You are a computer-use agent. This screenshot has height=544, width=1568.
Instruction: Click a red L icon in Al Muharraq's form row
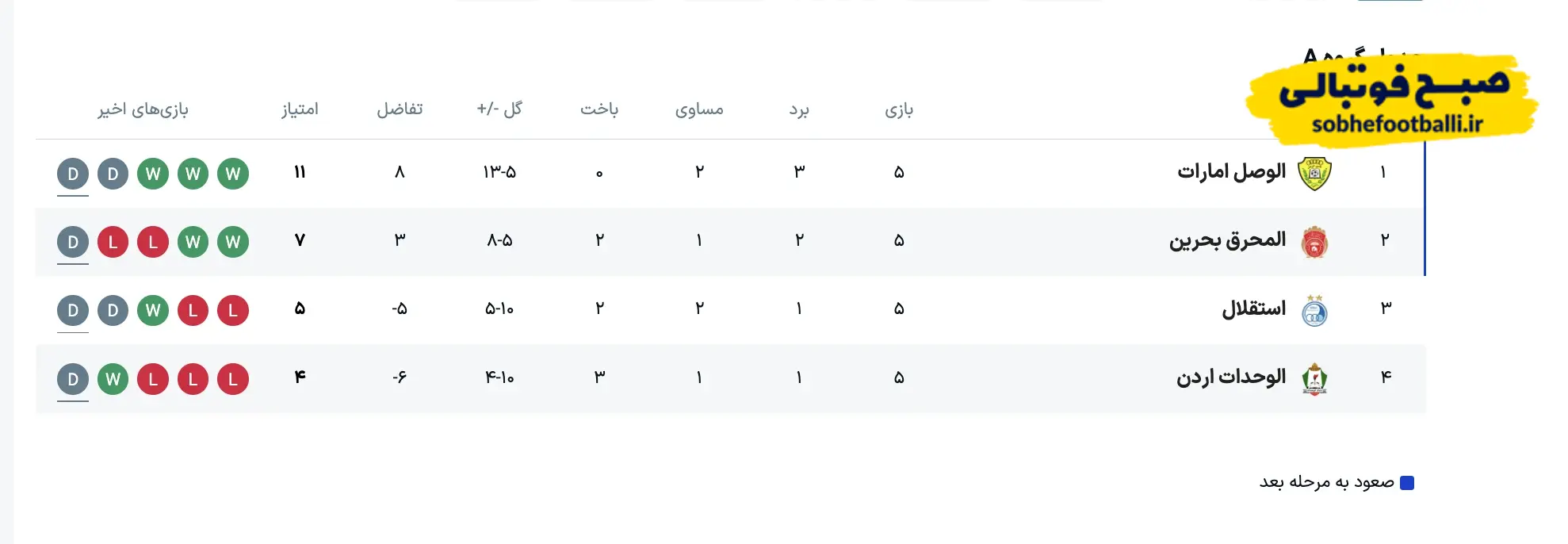[153, 242]
